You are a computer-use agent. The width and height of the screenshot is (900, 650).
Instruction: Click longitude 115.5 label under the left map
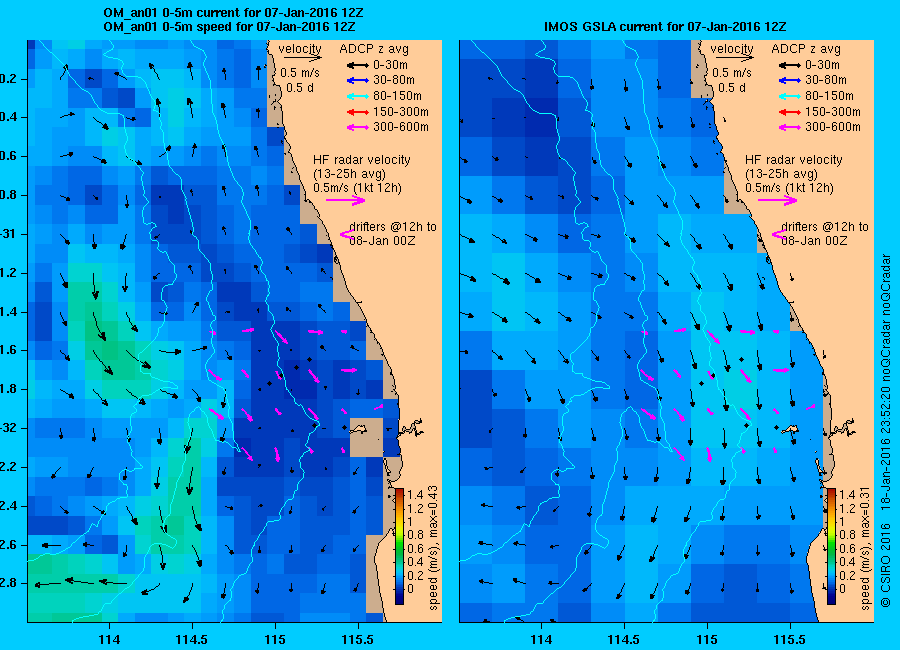coord(358,640)
